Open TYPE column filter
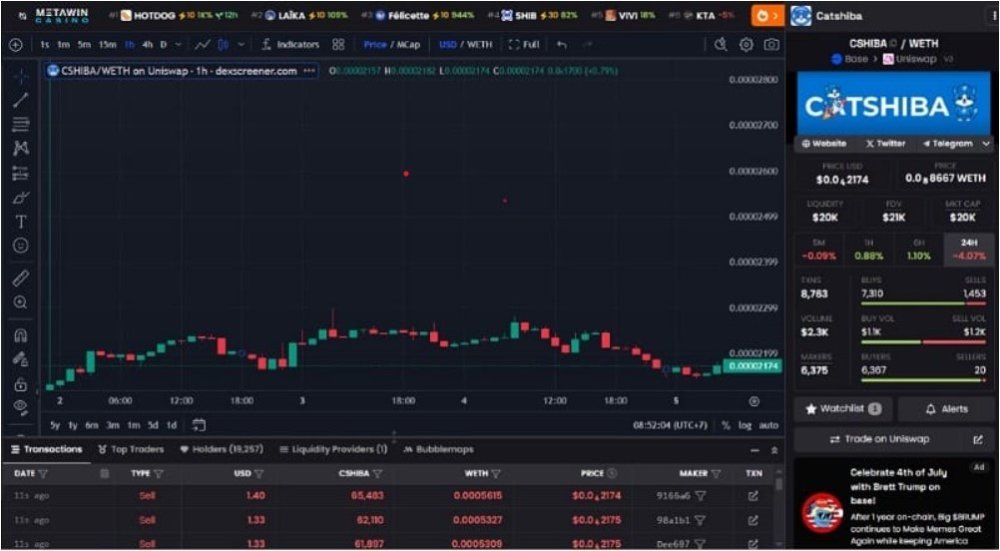1000x551 pixels. pyautogui.click(x=159, y=474)
